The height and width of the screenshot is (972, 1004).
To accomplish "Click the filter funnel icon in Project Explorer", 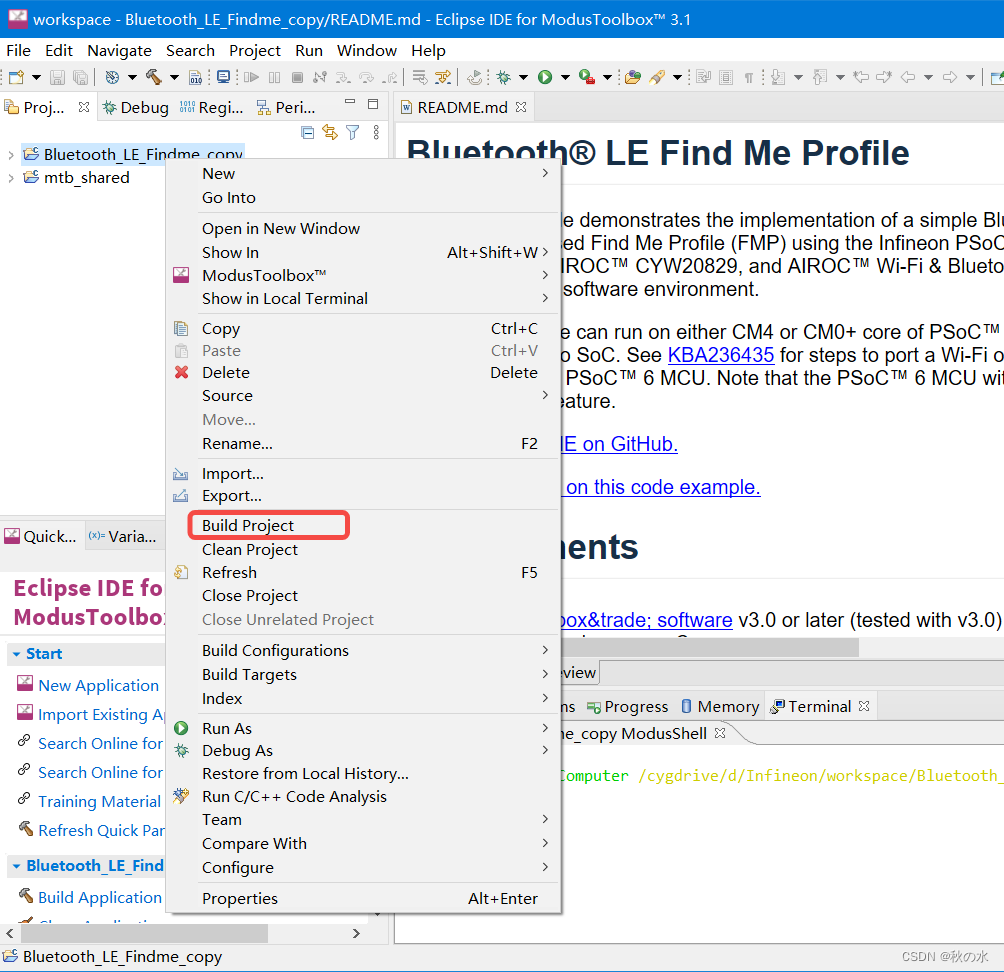I will 353,133.
